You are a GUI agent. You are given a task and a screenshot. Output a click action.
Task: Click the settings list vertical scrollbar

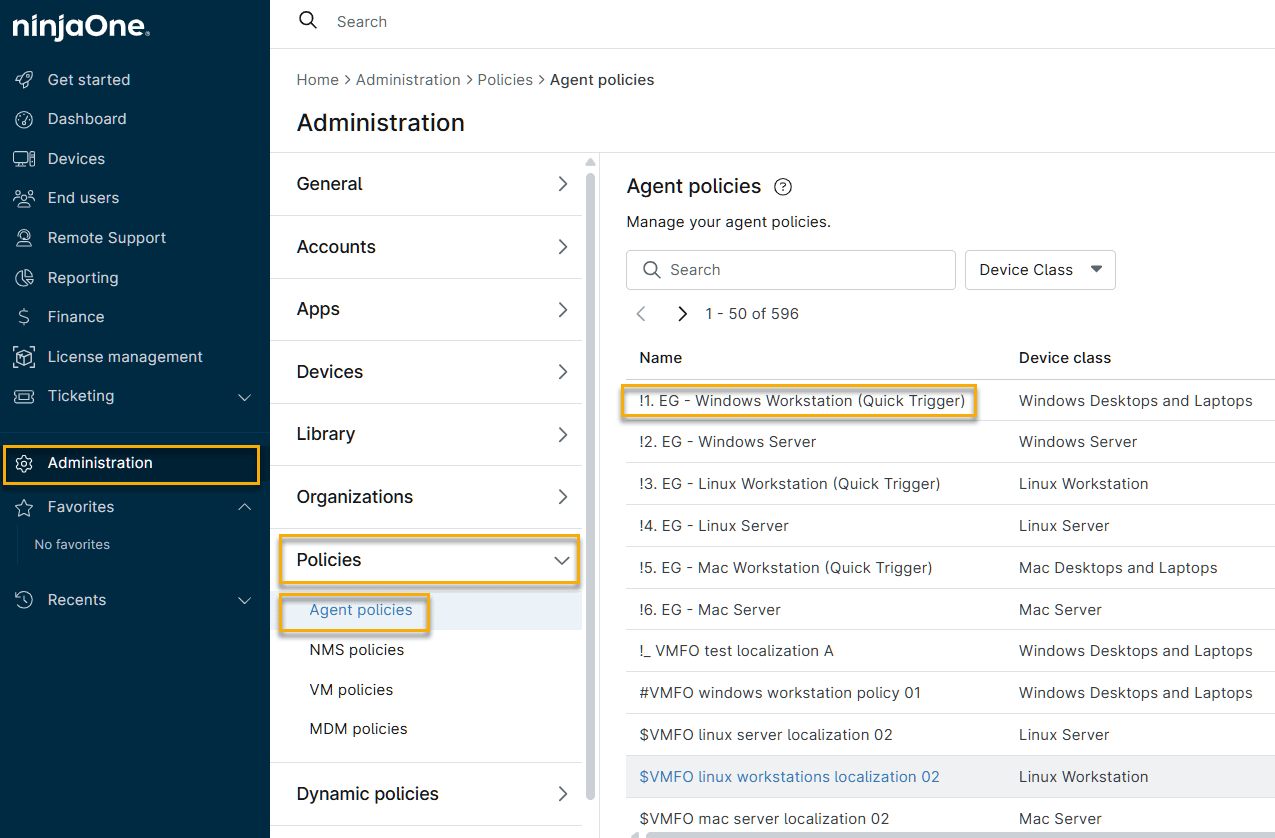[x=590, y=485]
